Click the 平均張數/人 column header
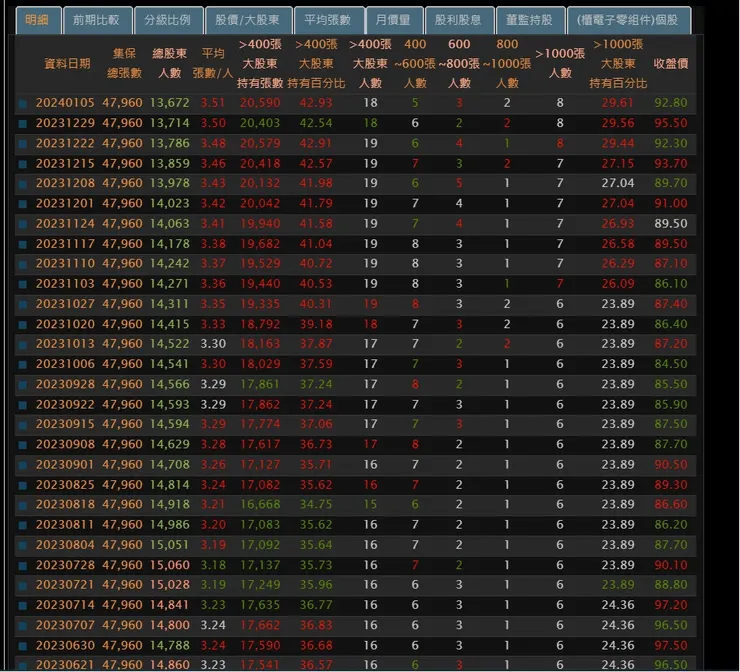 (213, 63)
